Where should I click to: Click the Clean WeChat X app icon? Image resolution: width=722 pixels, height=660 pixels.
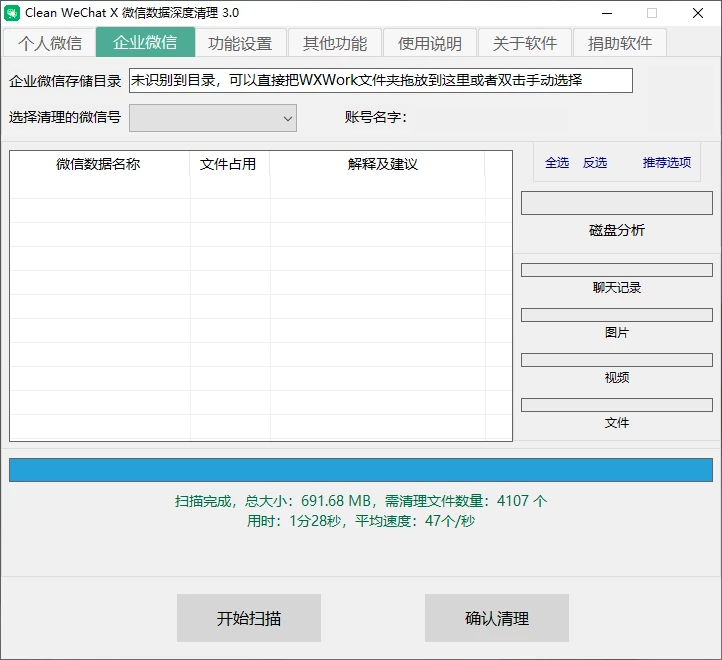point(13,13)
